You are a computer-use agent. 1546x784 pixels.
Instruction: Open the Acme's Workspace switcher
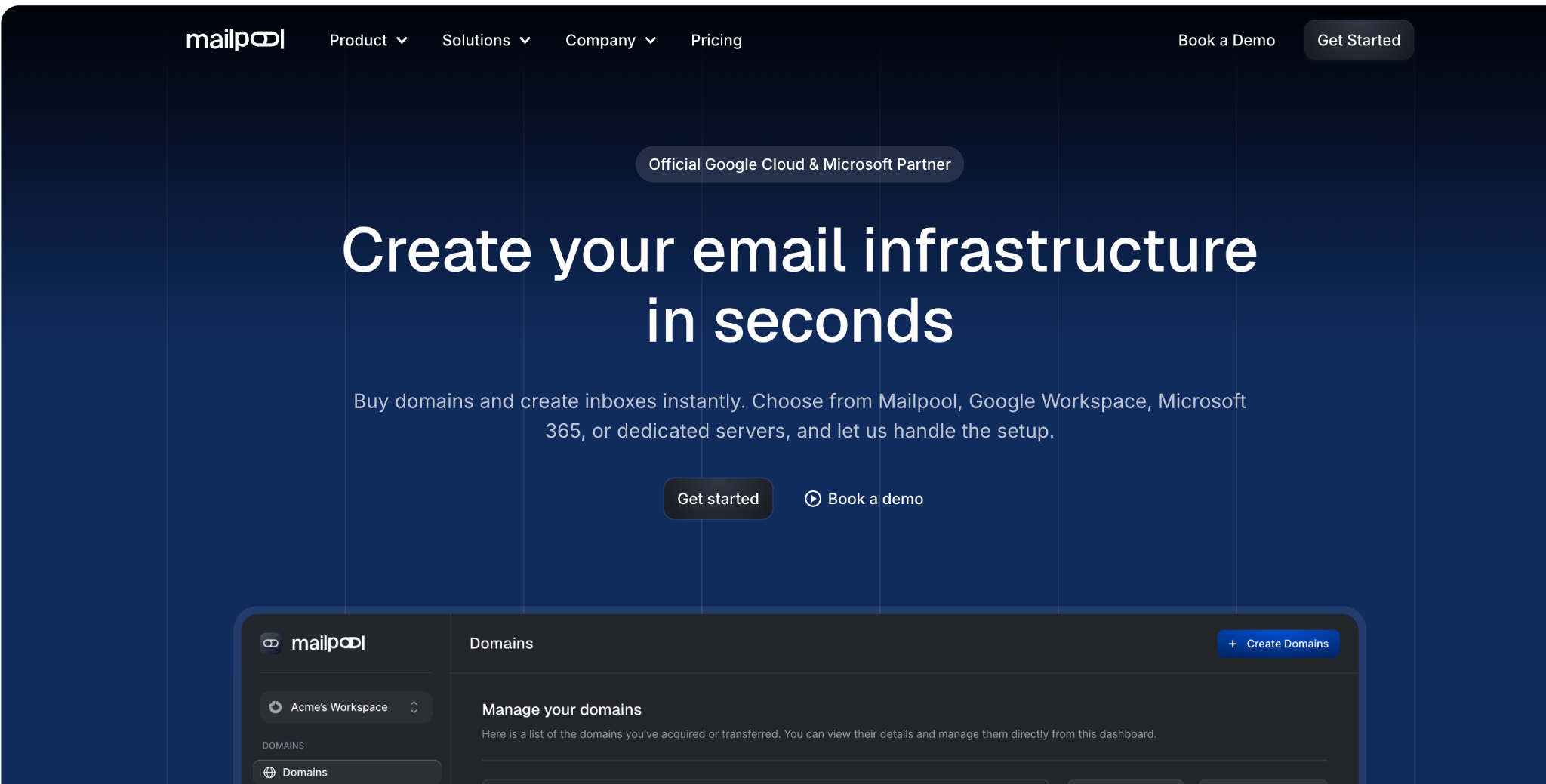point(346,707)
